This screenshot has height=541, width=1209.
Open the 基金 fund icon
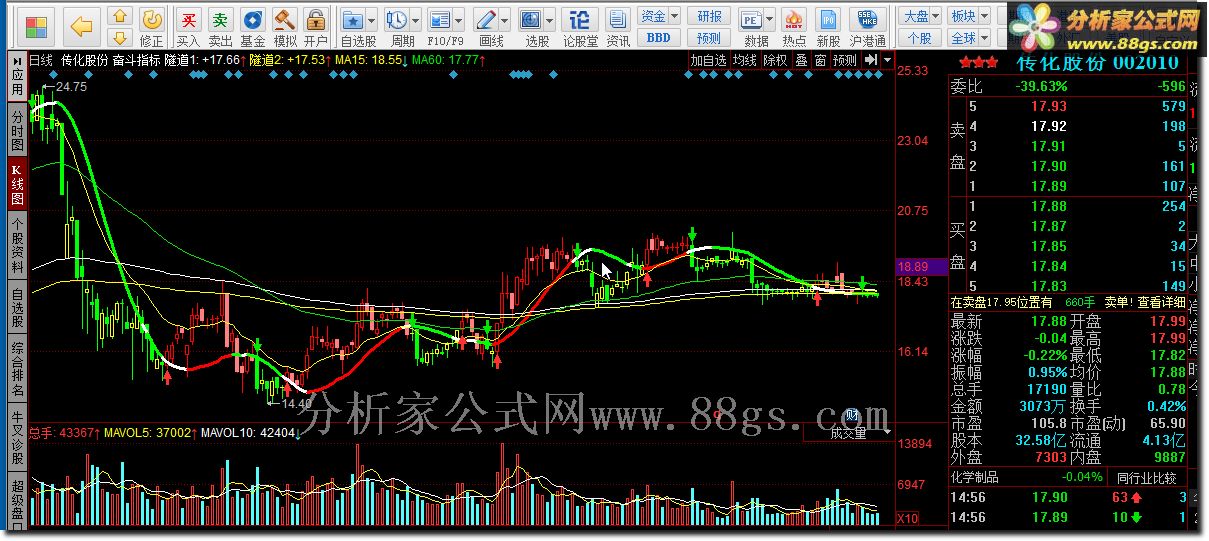pos(253,28)
